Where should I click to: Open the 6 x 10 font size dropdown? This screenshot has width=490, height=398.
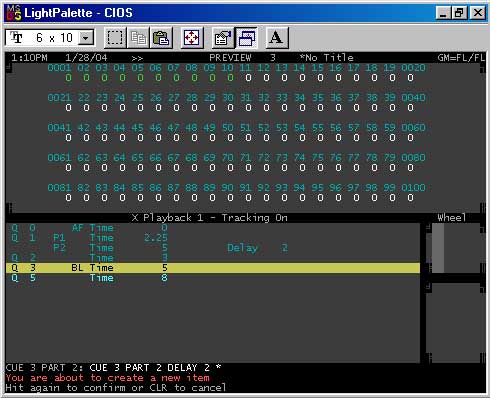pos(50,37)
